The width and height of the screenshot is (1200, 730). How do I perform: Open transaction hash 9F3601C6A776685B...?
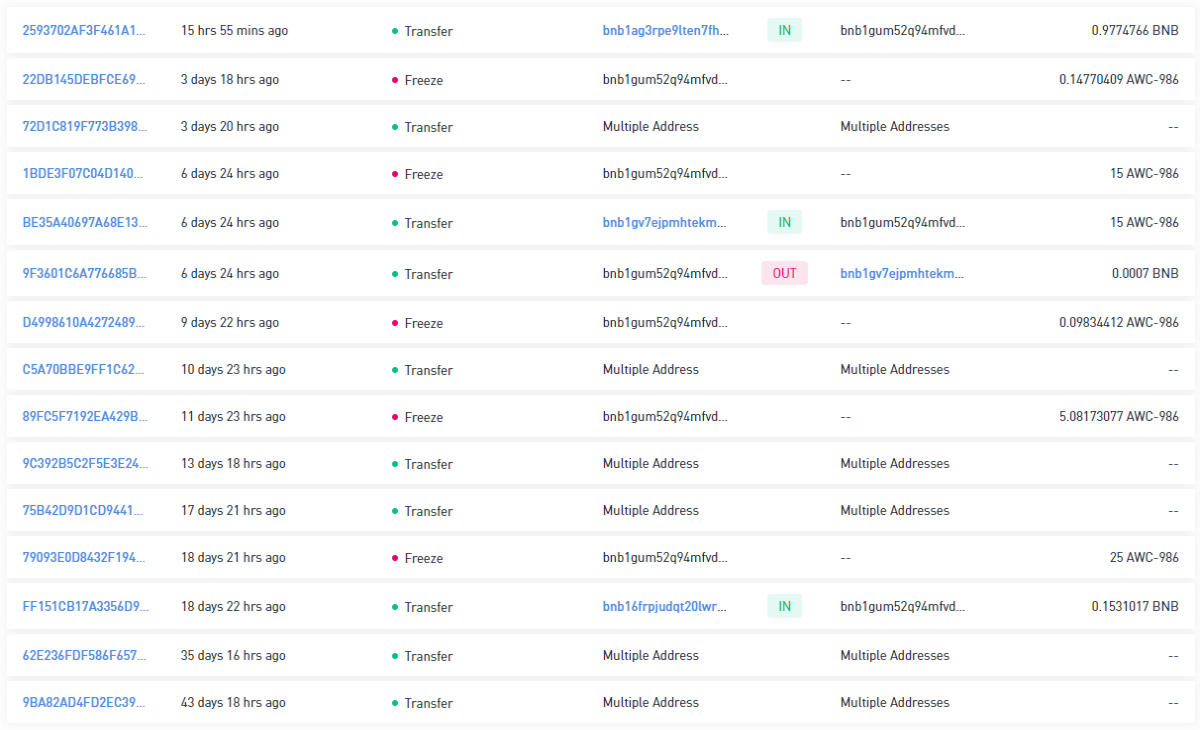[85, 274]
